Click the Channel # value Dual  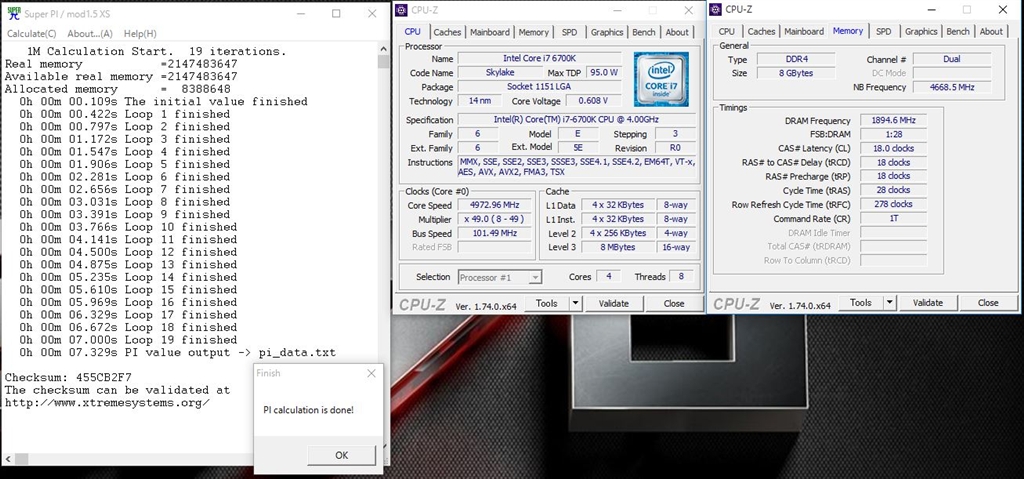952,59
